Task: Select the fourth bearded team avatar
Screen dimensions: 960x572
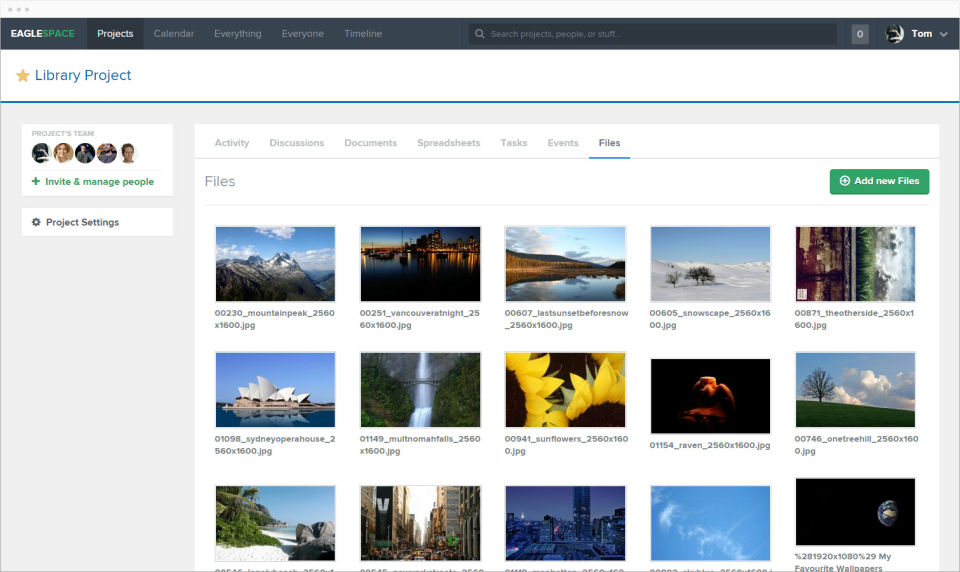Action: tap(107, 153)
